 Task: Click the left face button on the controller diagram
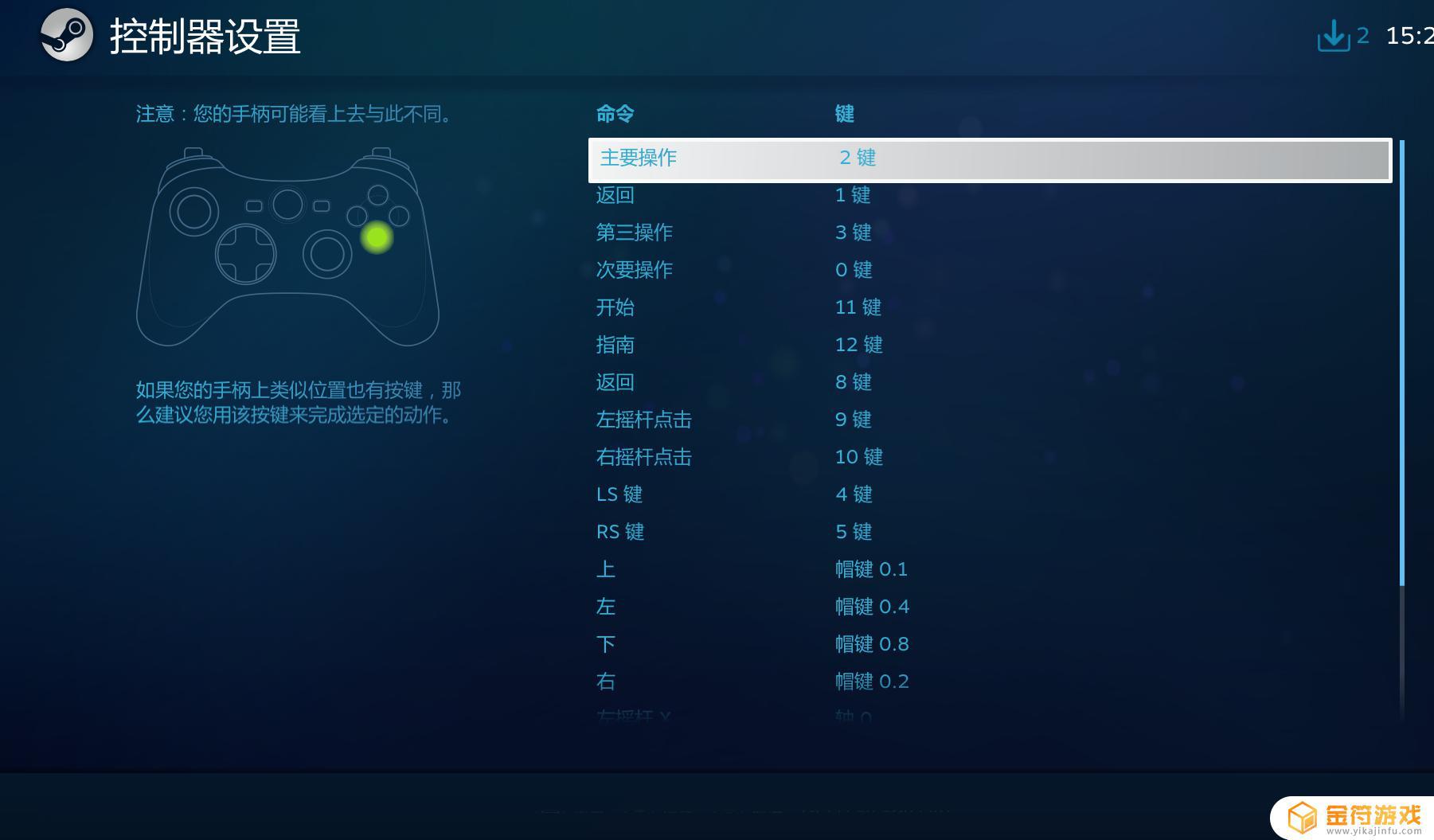pyautogui.click(x=357, y=216)
